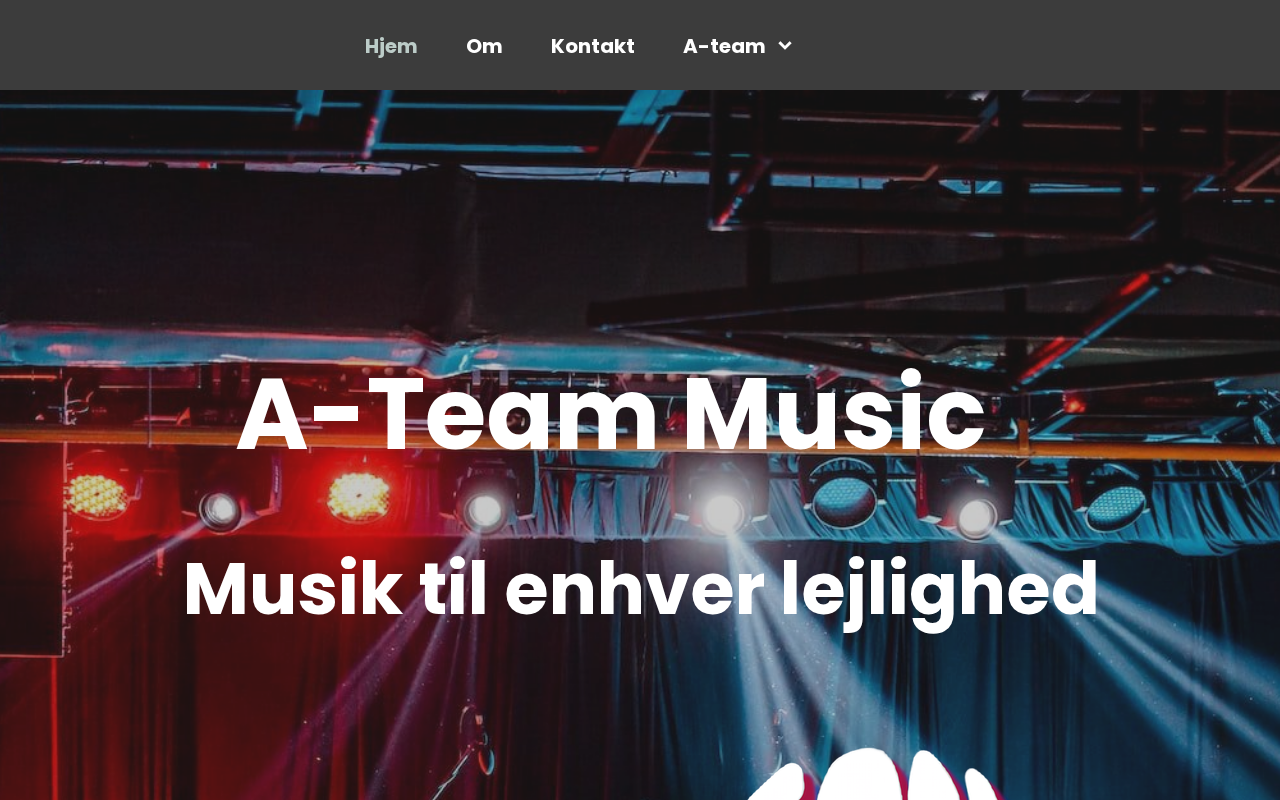The image size is (1280, 800).
Task: Click the word 'lejlighed' in the subtitle
Action: click(x=940, y=590)
